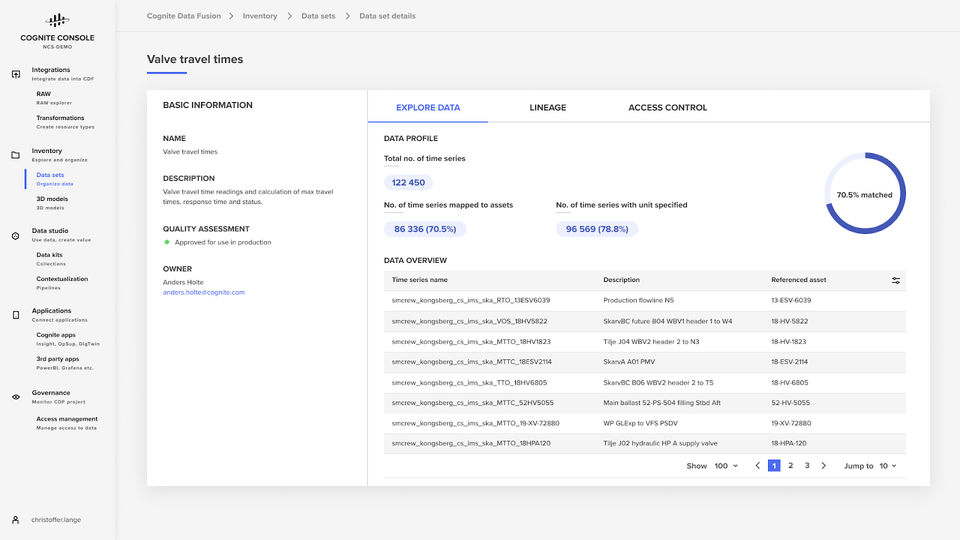
Task: Go to next page arrow
Action: tap(823, 466)
